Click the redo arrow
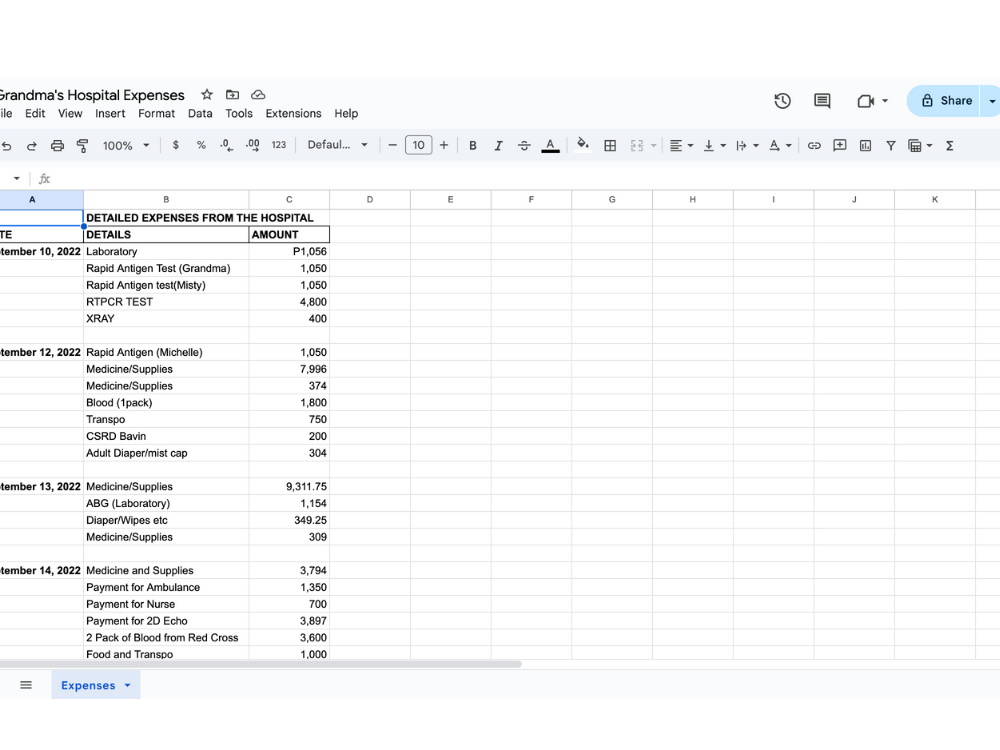The height and width of the screenshot is (750, 1000). (x=31, y=145)
